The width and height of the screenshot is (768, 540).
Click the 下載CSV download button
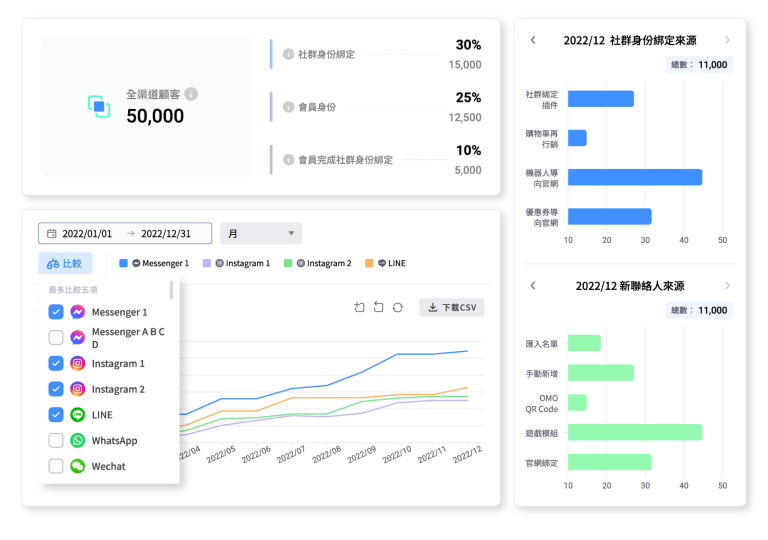coord(451,307)
